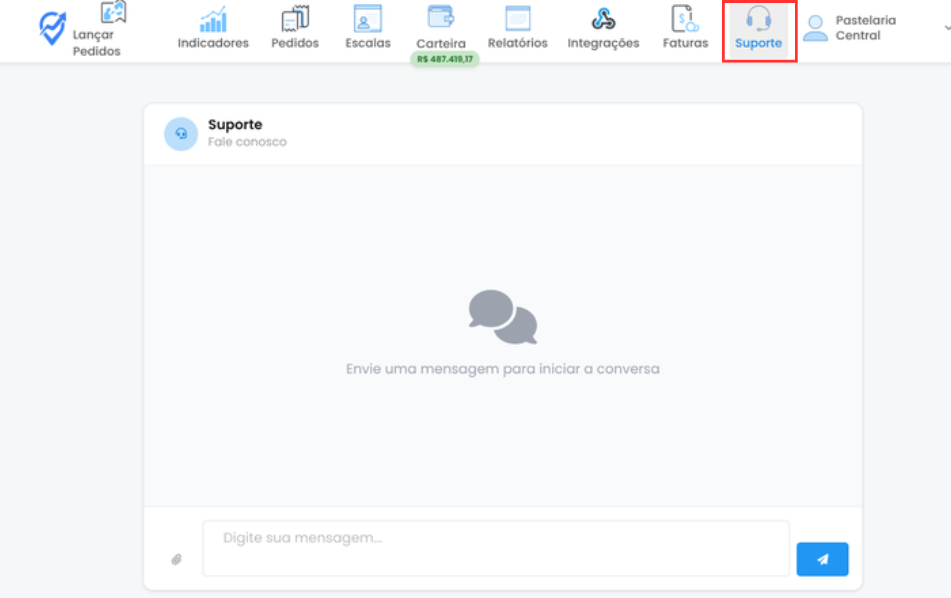Select the Lançar Pedidos text label

(97, 43)
